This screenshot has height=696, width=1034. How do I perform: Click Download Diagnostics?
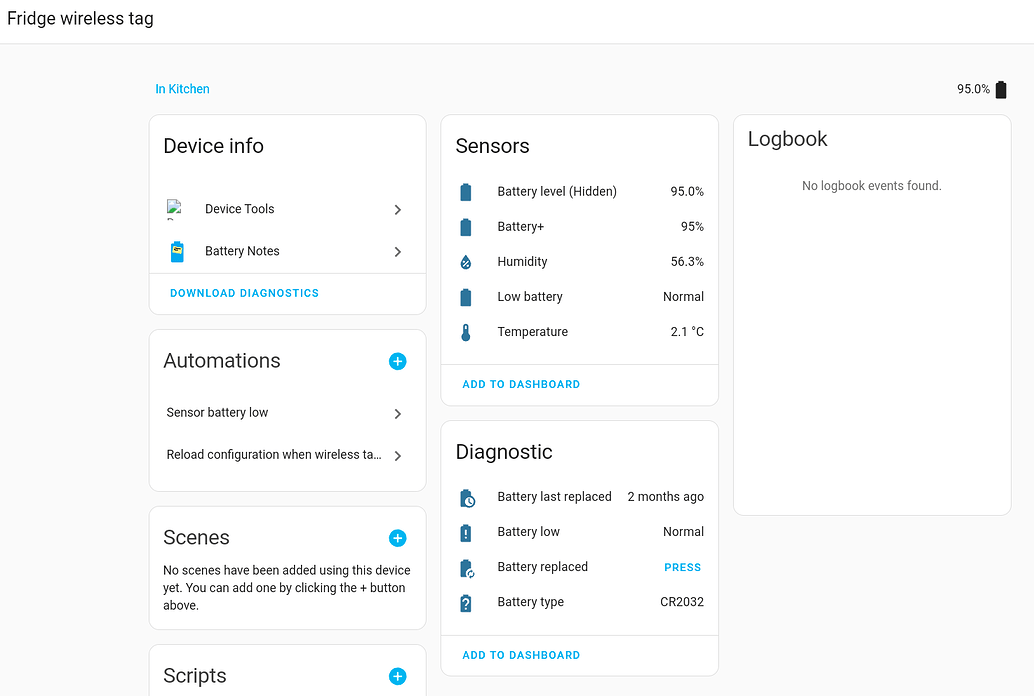245,293
